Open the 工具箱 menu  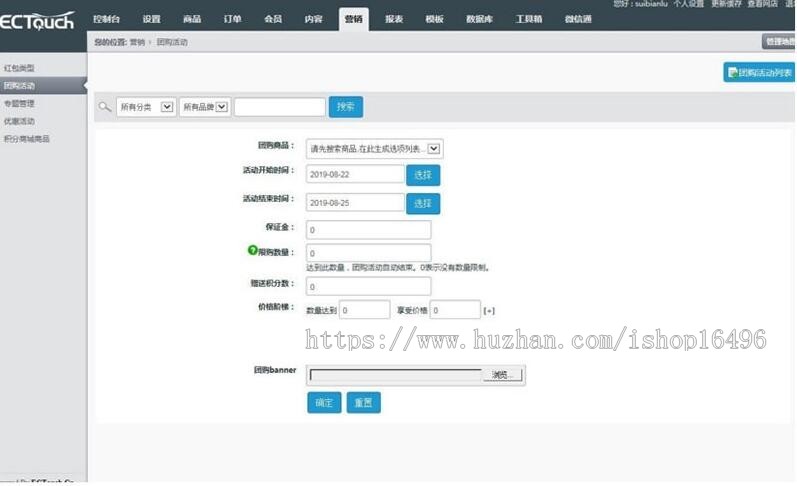529,19
